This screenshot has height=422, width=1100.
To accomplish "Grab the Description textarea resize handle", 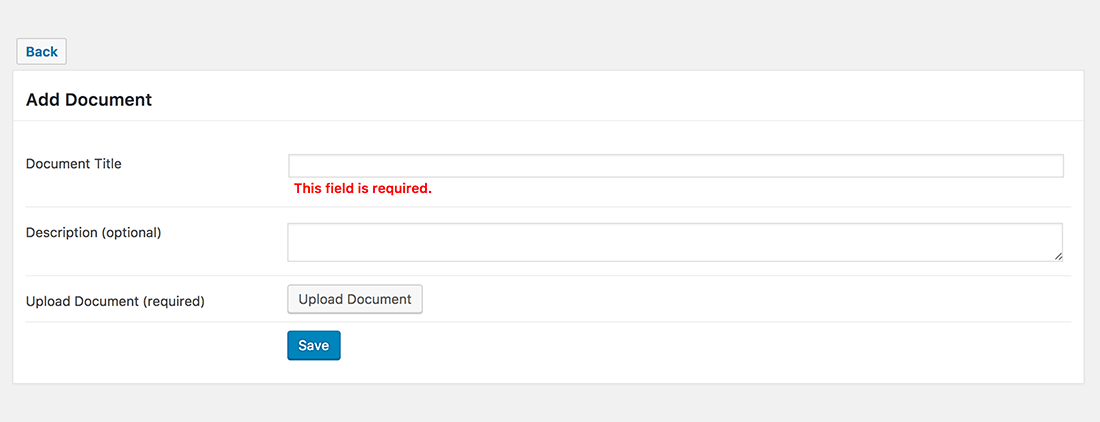I will tap(1058, 257).
